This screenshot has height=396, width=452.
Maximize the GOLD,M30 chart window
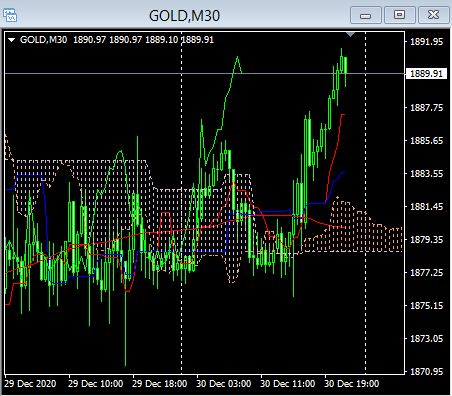[x=399, y=15]
